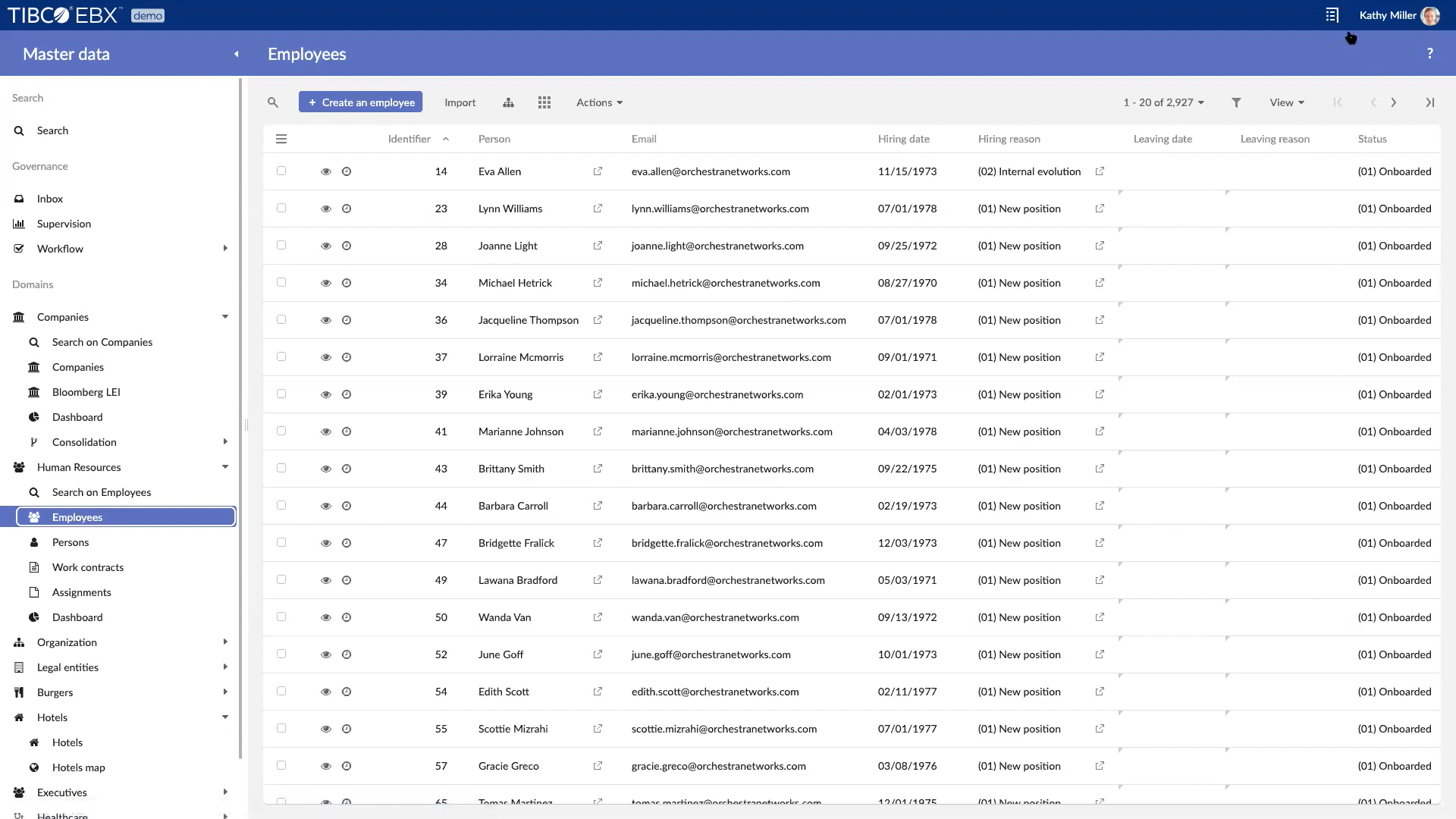Select the Wanda Van row checkbox
This screenshot has width=1456, height=819.
(281, 617)
